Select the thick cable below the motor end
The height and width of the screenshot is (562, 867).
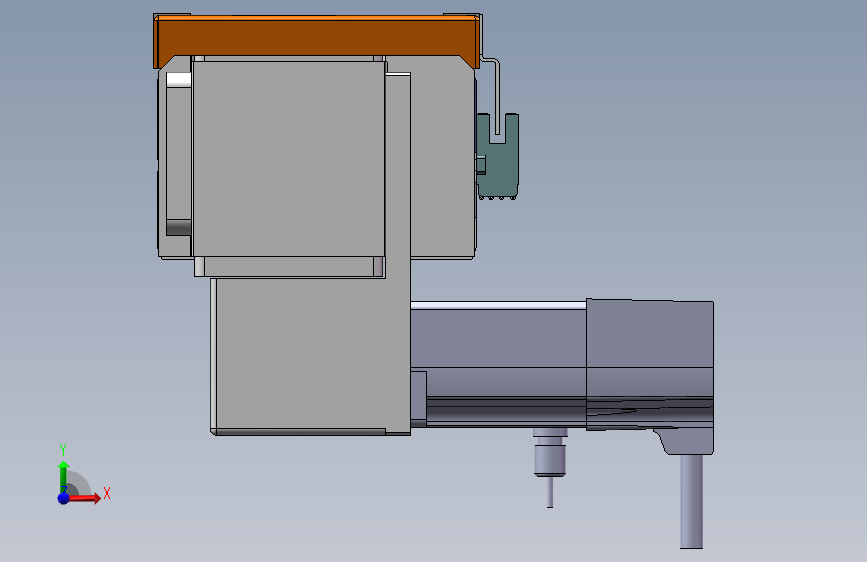[691, 501]
